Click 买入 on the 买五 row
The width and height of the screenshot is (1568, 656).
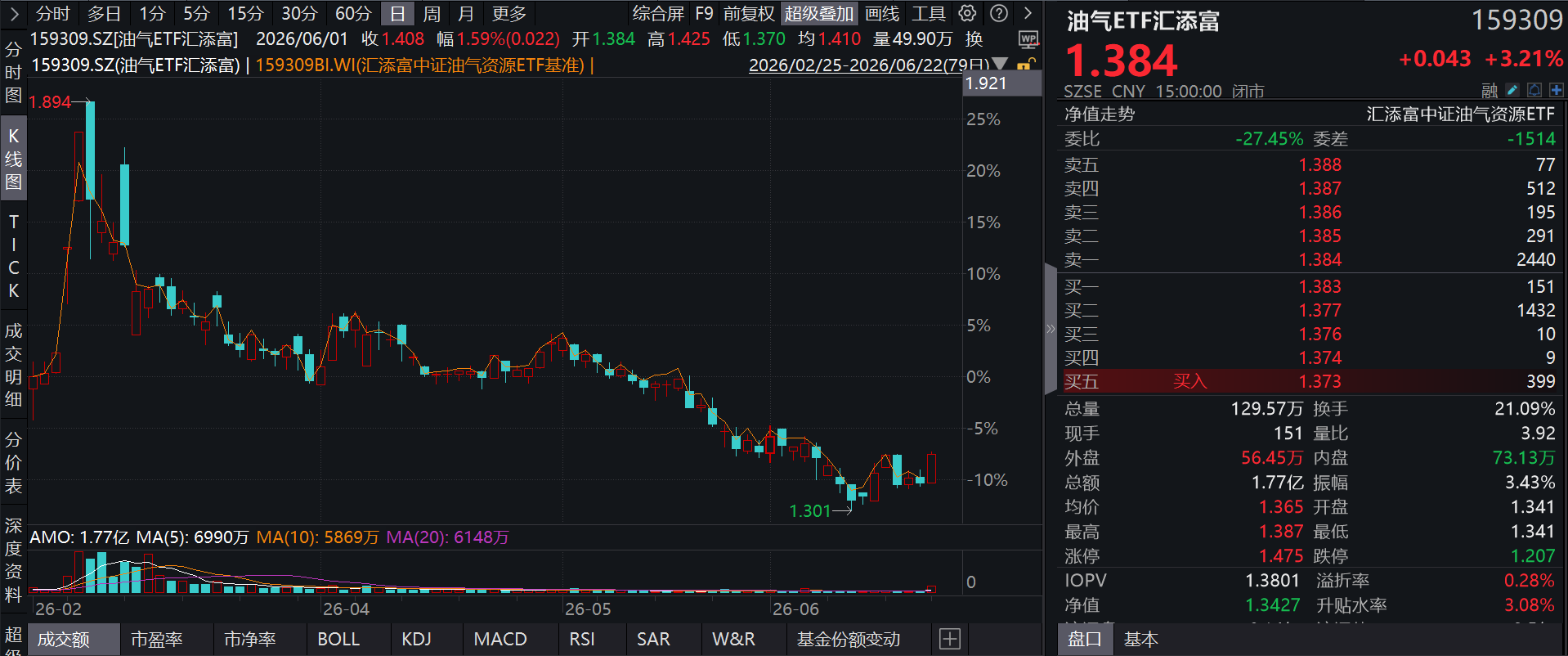(x=1189, y=381)
